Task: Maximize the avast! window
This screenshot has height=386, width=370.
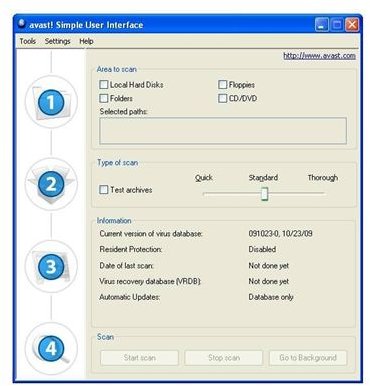Action: [337, 25]
